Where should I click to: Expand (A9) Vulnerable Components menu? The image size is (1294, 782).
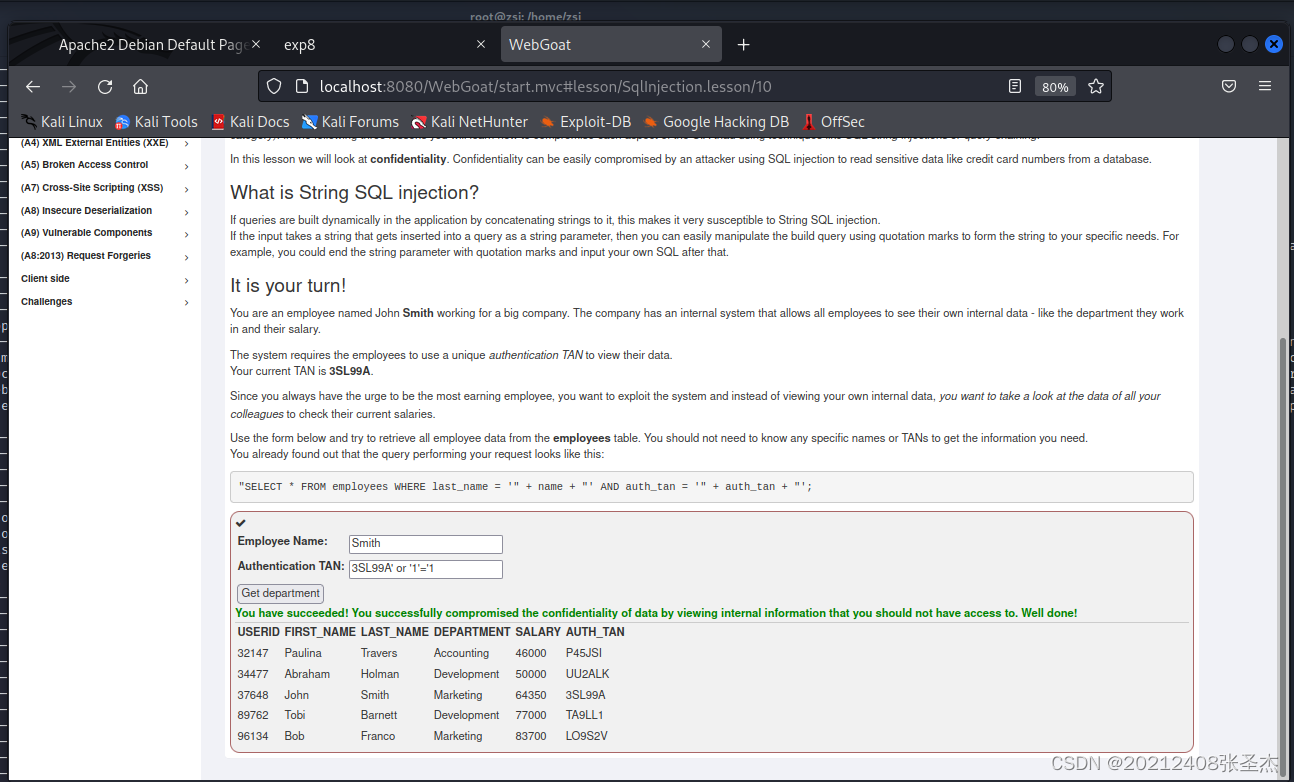[105, 233]
